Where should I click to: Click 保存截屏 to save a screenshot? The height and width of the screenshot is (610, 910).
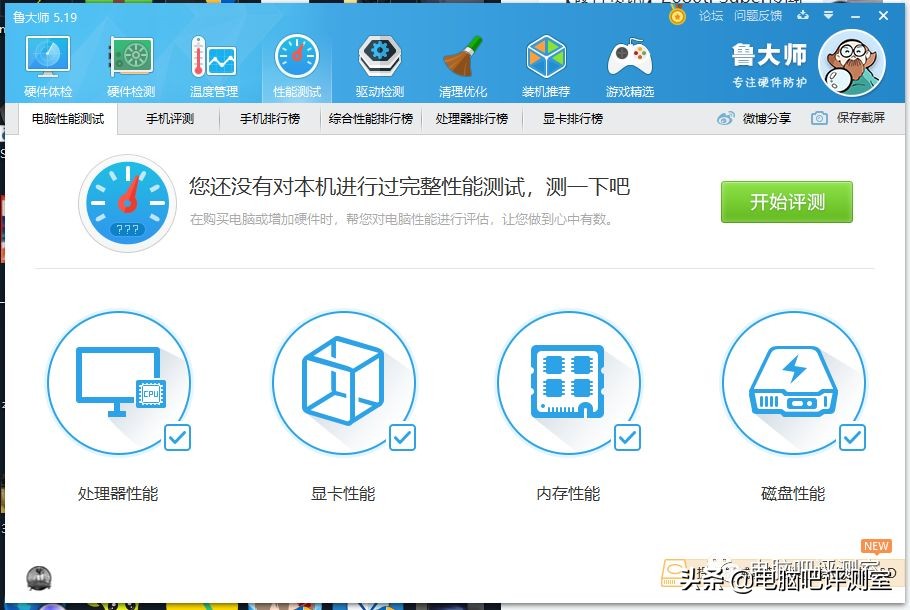861,119
